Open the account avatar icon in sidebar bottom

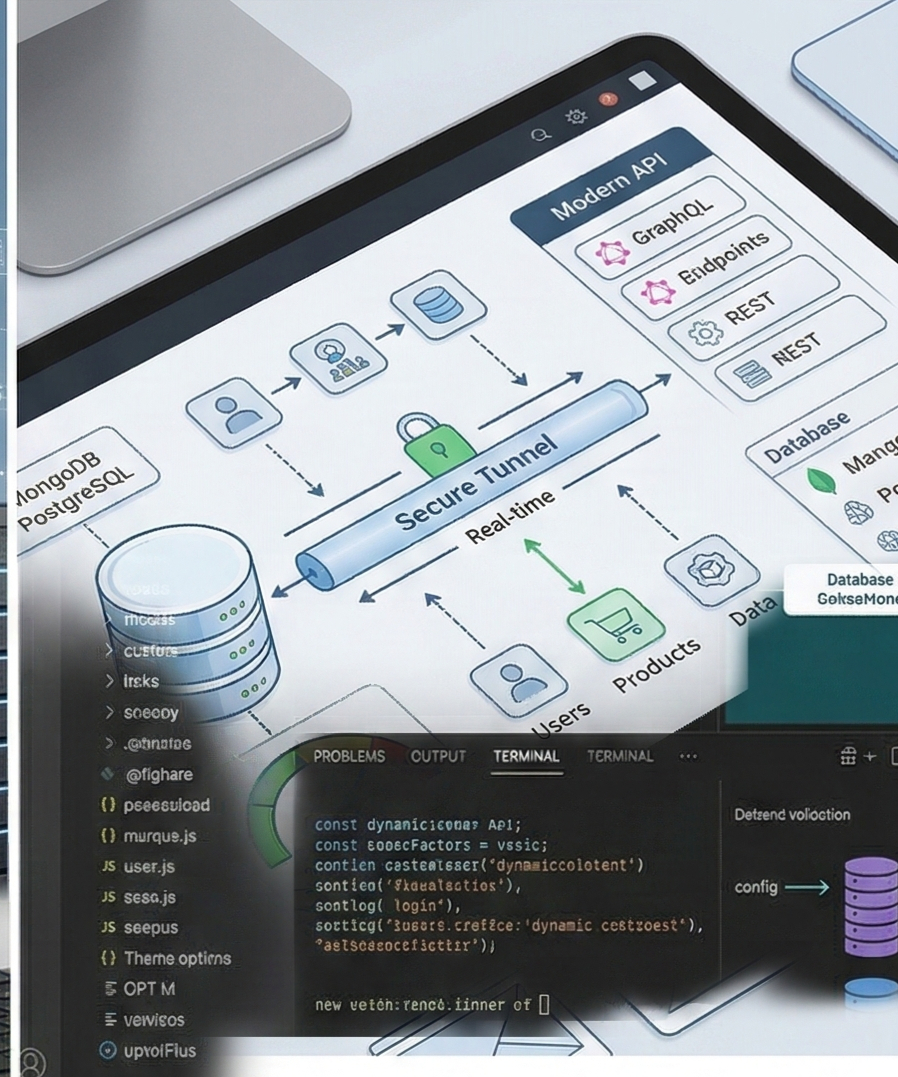(x=30, y=1062)
